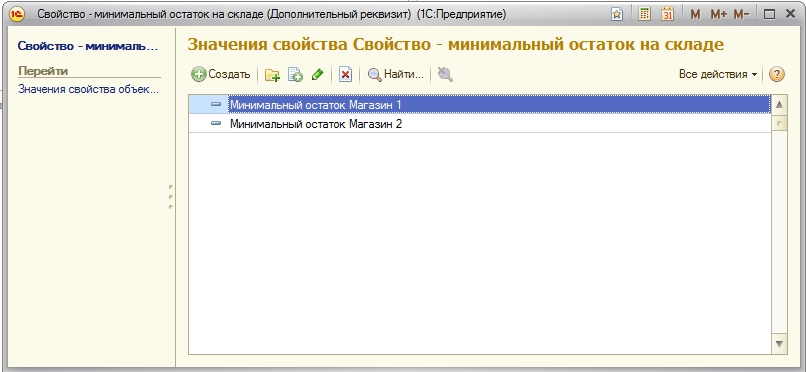
Task: Open the calendar icon in title bar
Action: [x=668, y=14]
